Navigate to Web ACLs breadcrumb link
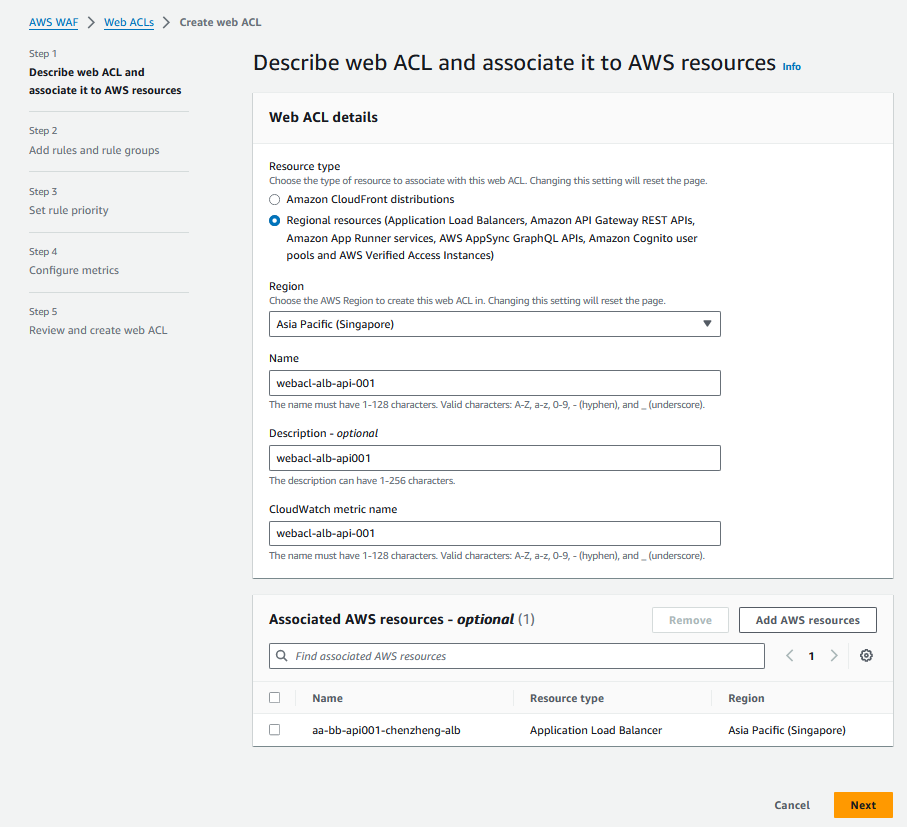 [129, 23]
